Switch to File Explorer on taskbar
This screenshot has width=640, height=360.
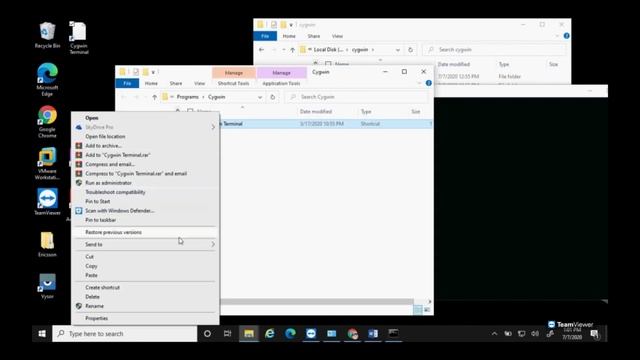click(249, 333)
